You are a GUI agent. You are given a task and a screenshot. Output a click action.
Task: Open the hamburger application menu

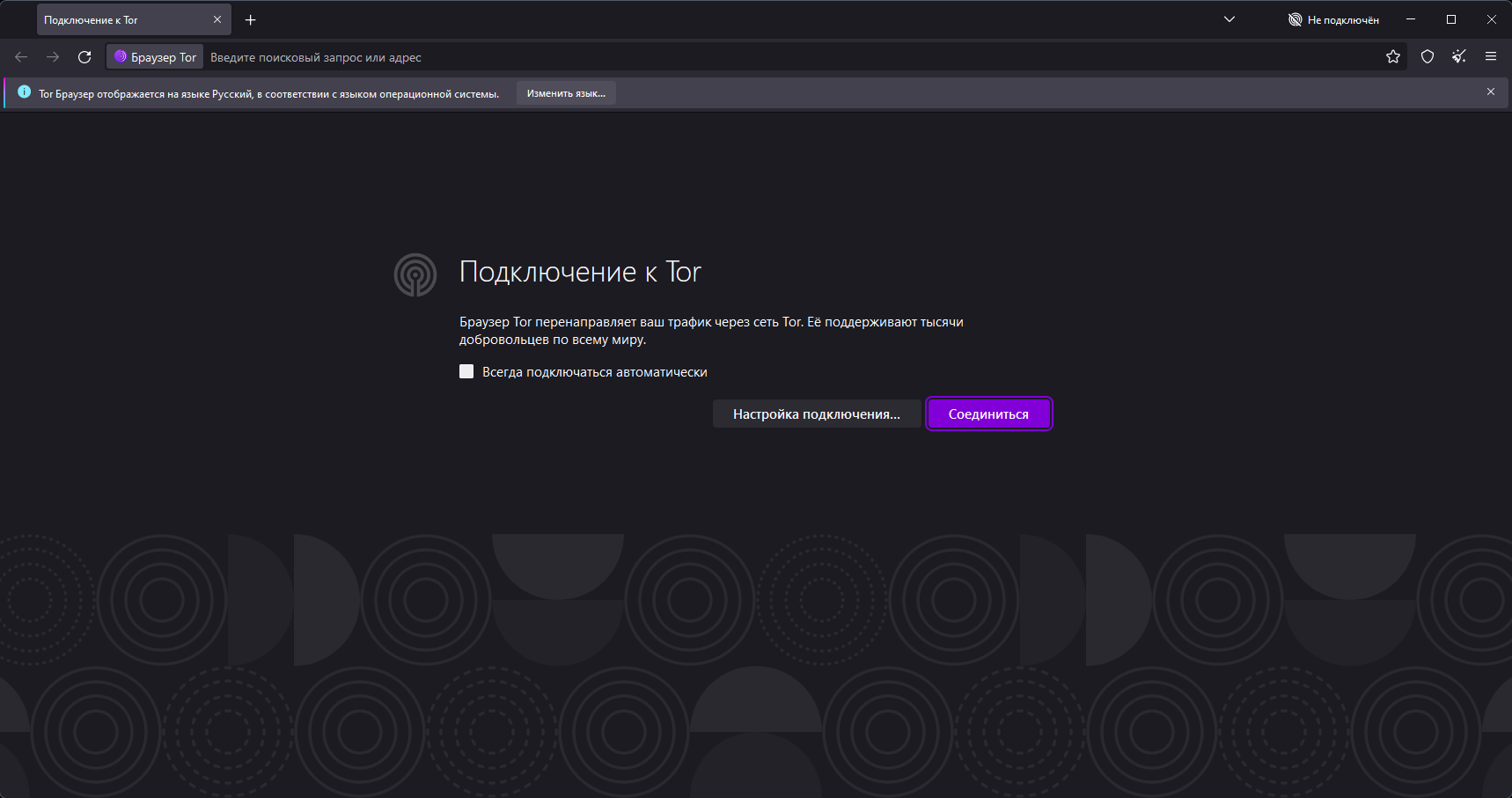[1491, 57]
